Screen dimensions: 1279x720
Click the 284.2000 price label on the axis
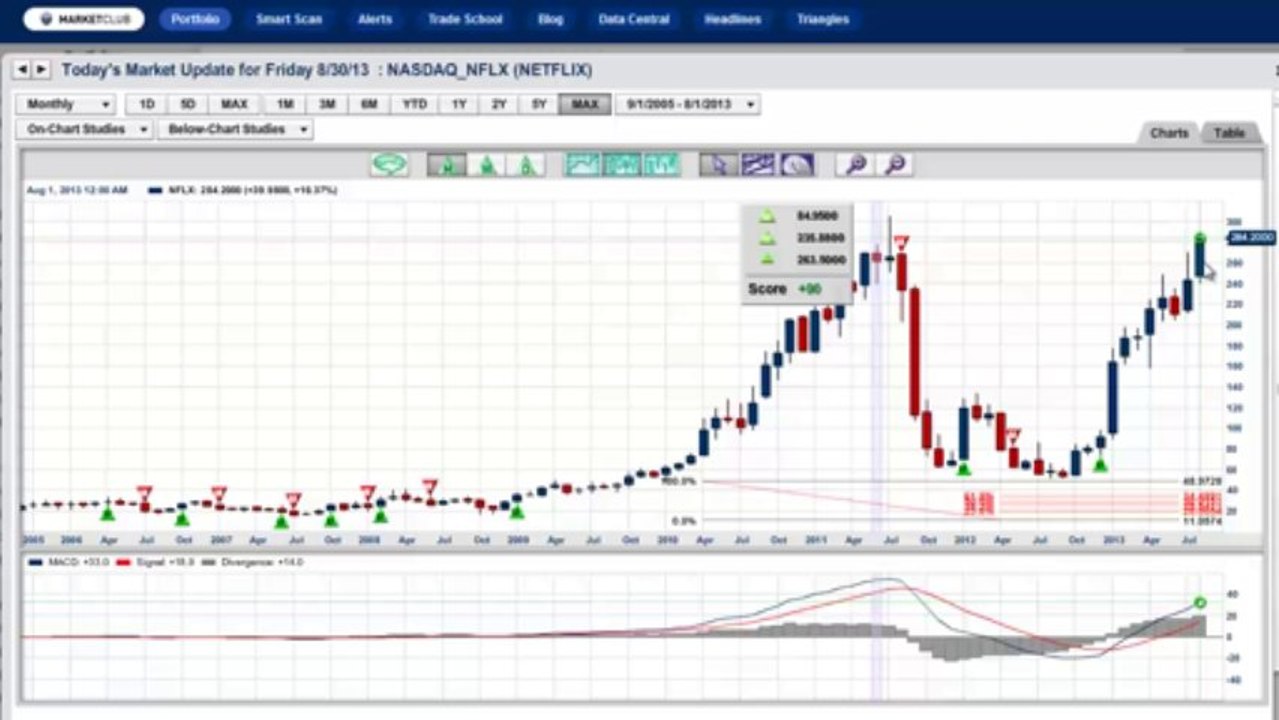(x=1250, y=237)
